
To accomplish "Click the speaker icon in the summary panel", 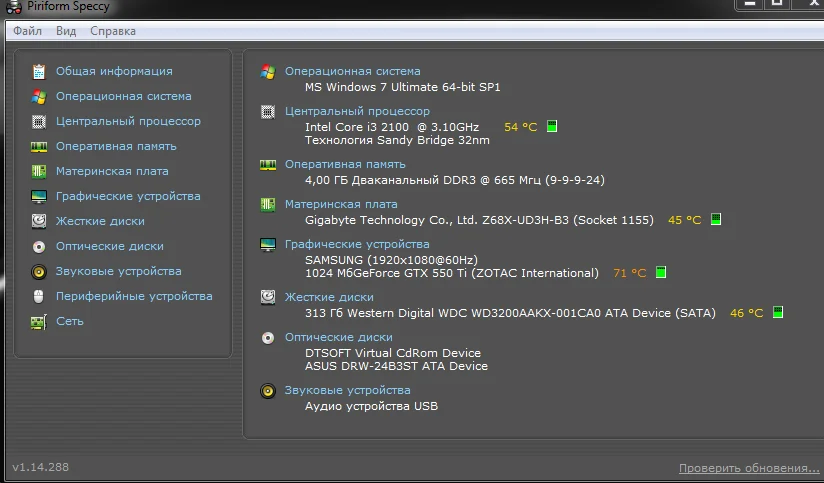I will tap(268, 391).
